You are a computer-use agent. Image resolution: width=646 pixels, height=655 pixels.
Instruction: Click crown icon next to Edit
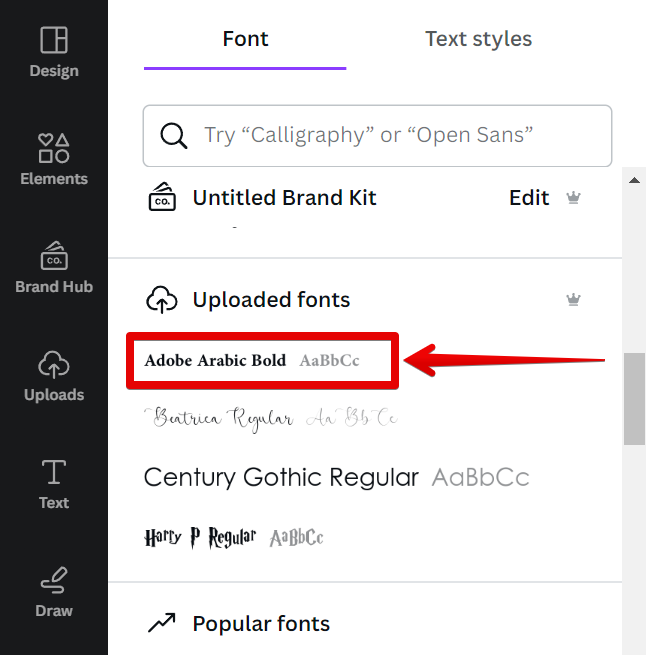pyautogui.click(x=573, y=198)
